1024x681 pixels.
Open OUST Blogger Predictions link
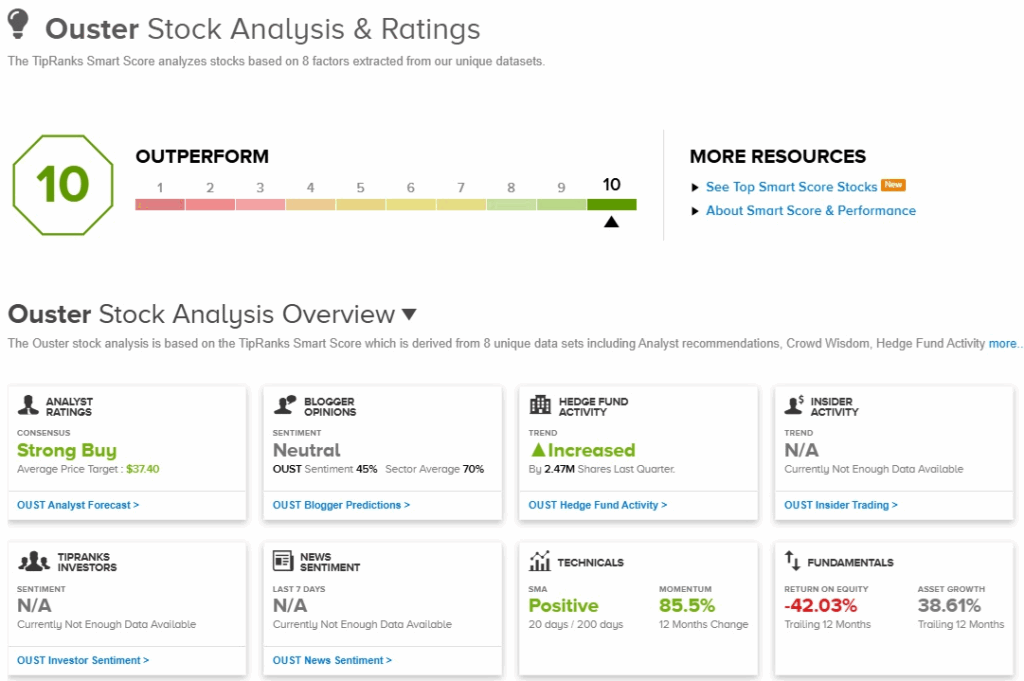click(341, 505)
